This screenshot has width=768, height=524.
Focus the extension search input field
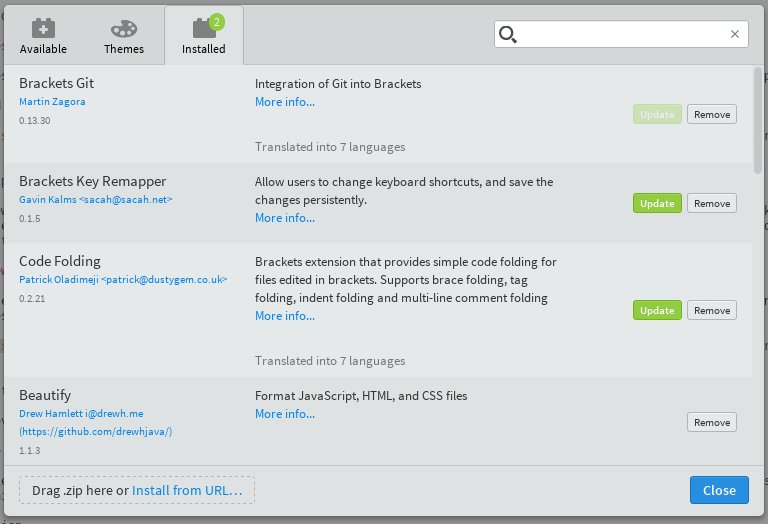point(621,34)
